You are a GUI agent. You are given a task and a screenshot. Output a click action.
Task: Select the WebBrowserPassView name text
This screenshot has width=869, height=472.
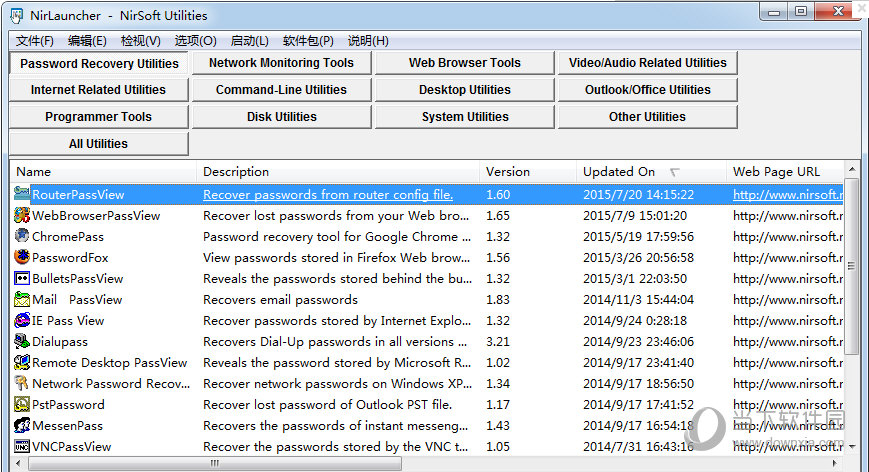(x=96, y=216)
